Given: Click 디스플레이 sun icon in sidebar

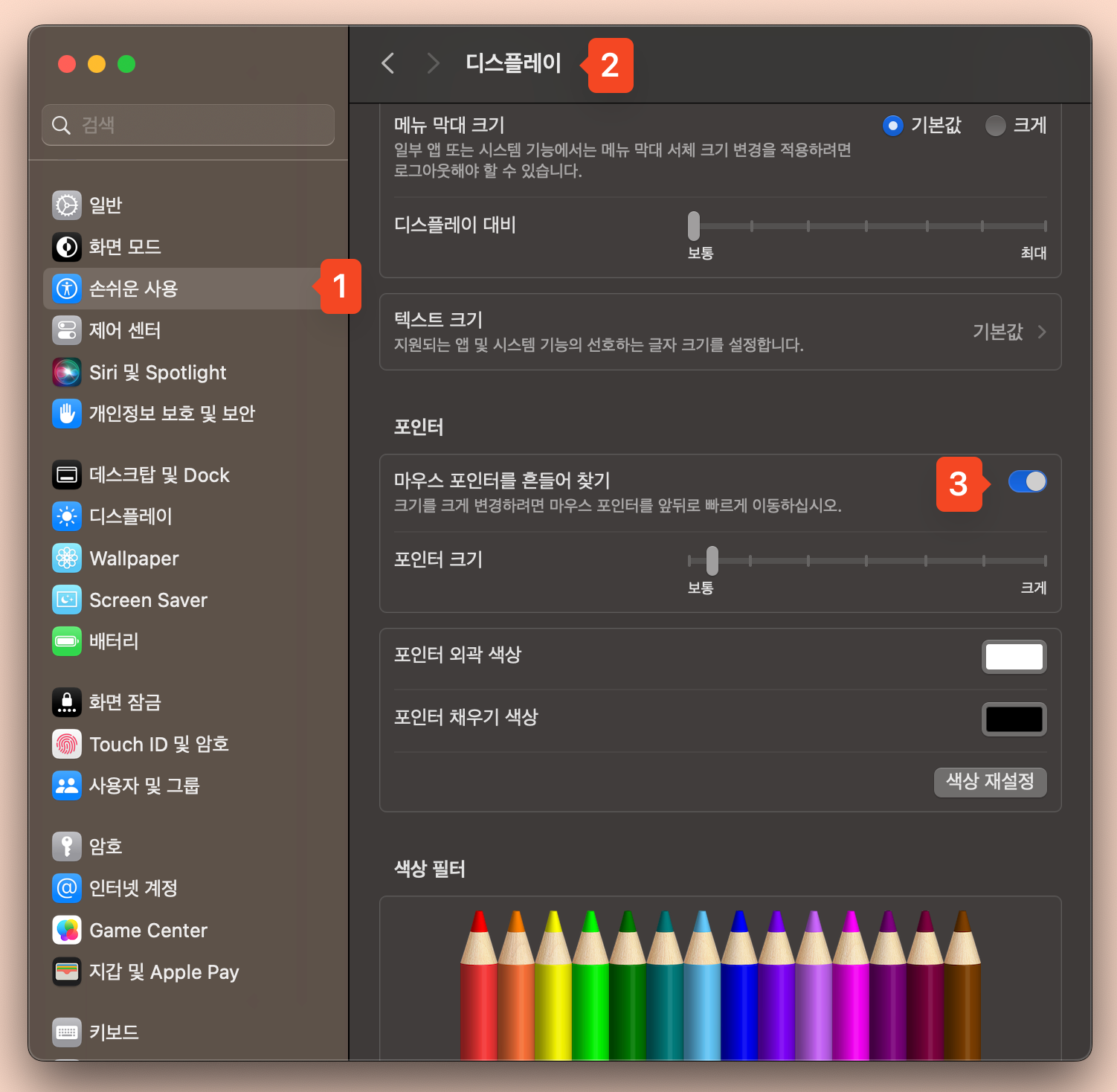Looking at the screenshot, I should click(x=67, y=516).
